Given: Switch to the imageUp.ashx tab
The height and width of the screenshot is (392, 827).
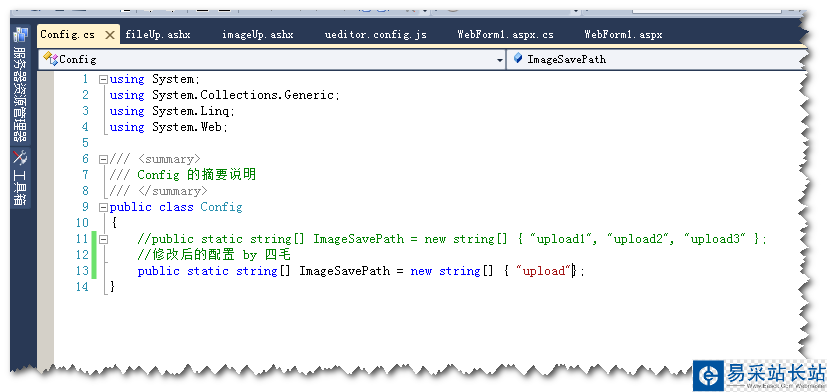Looking at the screenshot, I should tap(257, 35).
